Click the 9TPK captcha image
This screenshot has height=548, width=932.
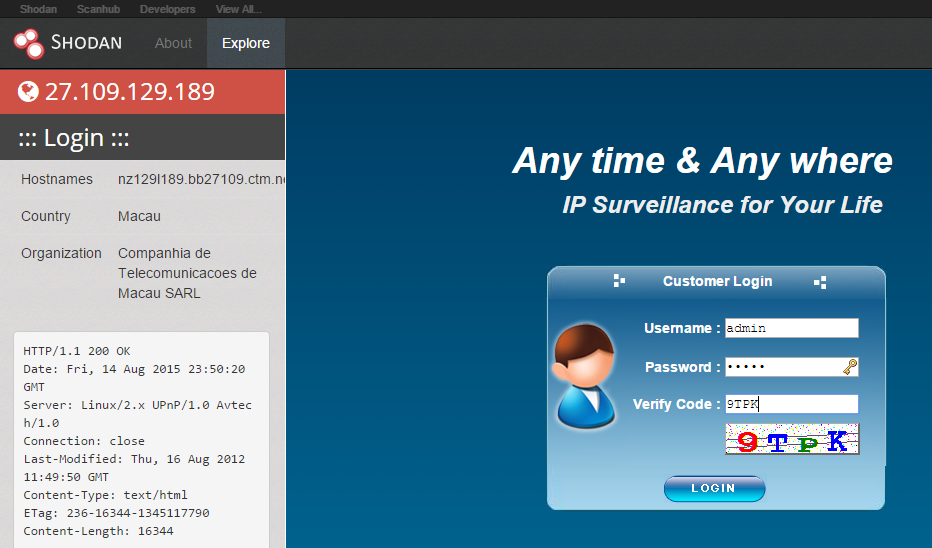click(792, 439)
